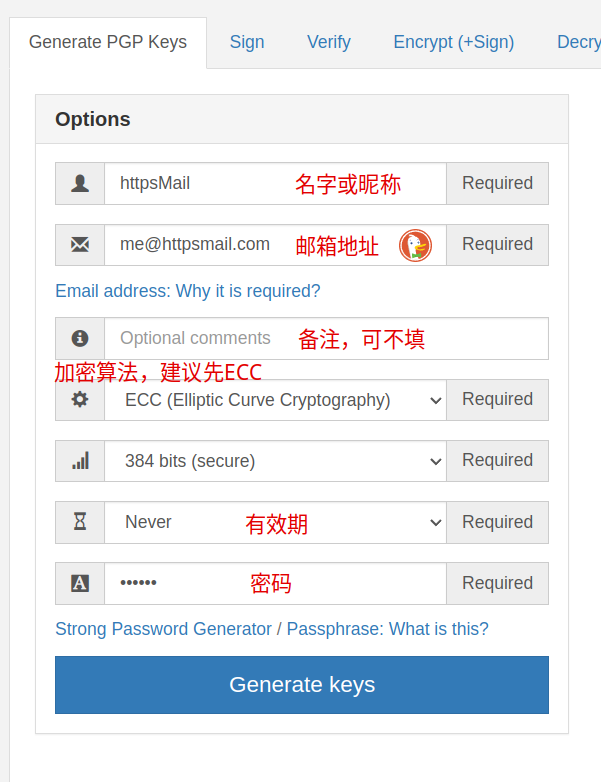The height and width of the screenshot is (782, 601).
Task: Click the letter A icon beside passphrase field
Action: 80,583
